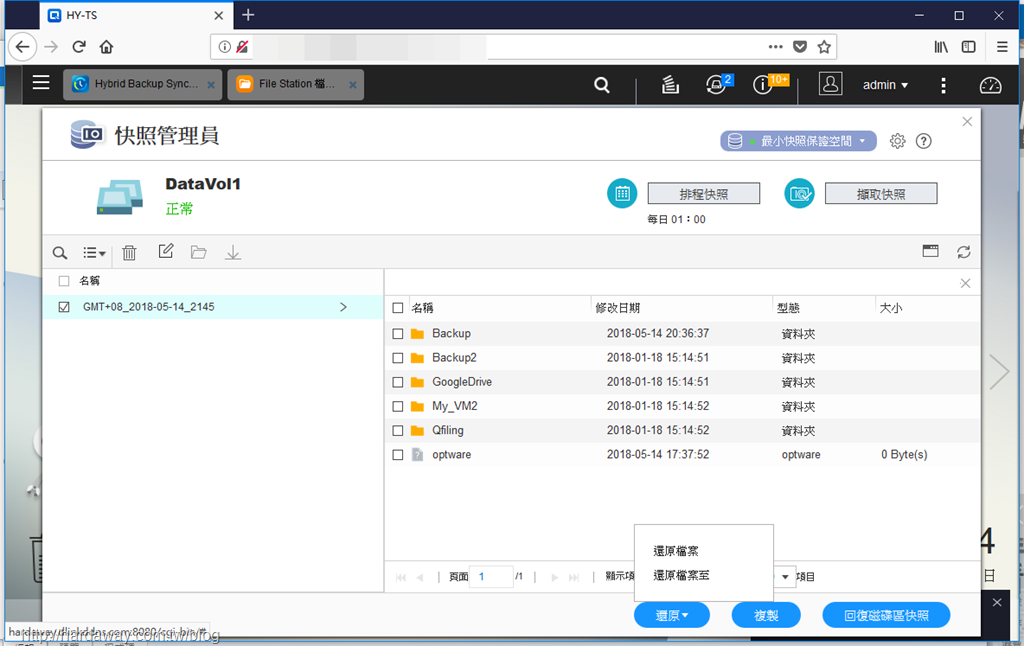Search snapshots with magnifier icon
Screen dimensions: 1024x646
(x=59, y=253)
